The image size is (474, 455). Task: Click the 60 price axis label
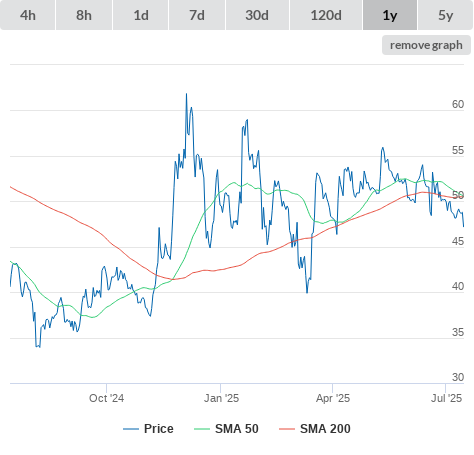coord(458,104)
